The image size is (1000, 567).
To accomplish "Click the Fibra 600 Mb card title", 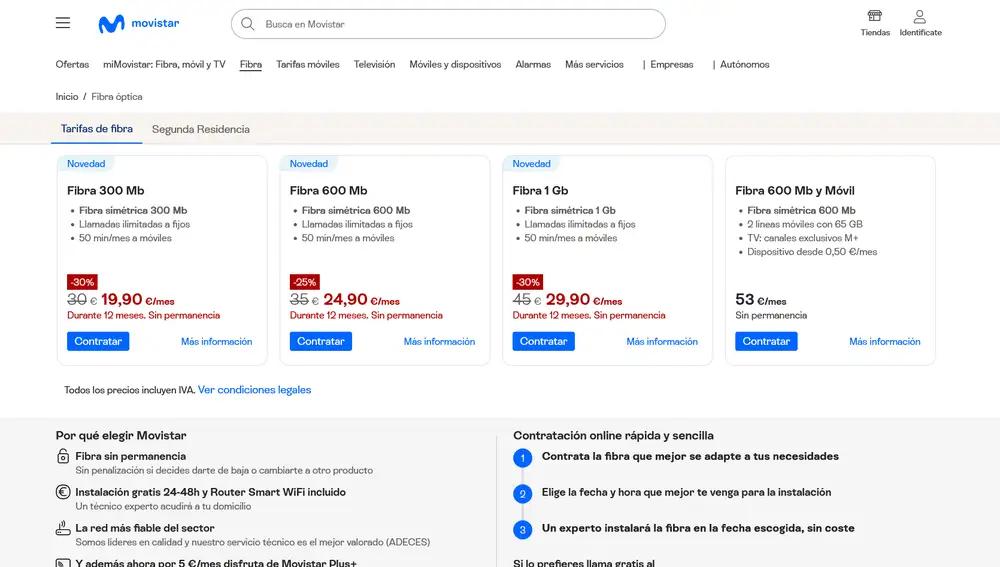I will [328, 191].
